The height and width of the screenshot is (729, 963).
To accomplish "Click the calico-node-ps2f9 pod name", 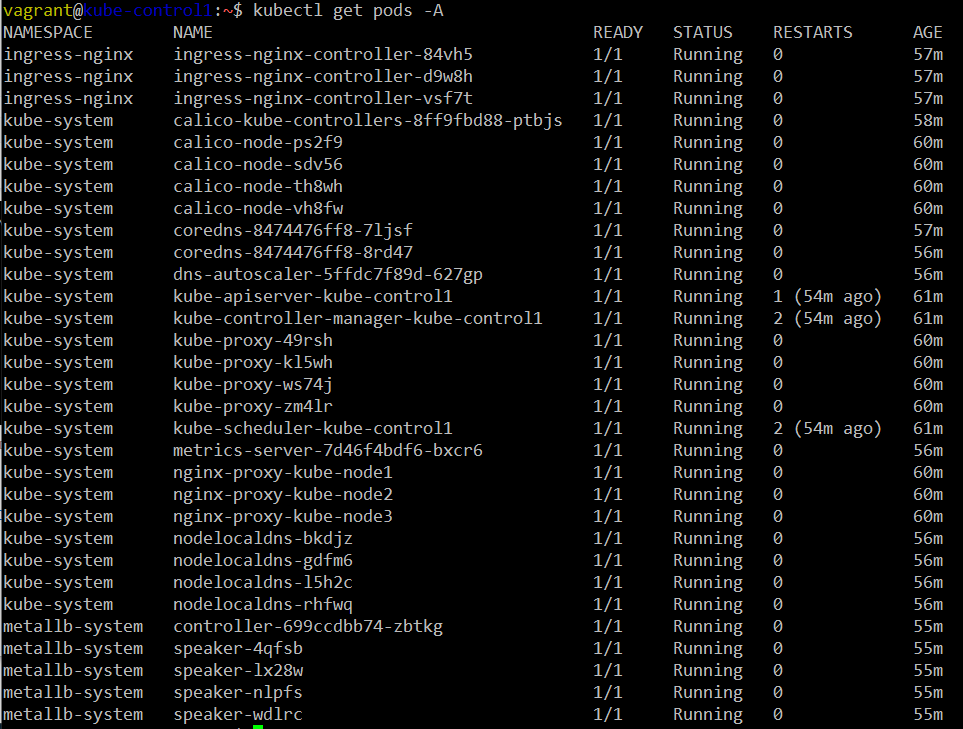I will coord(258,142).
